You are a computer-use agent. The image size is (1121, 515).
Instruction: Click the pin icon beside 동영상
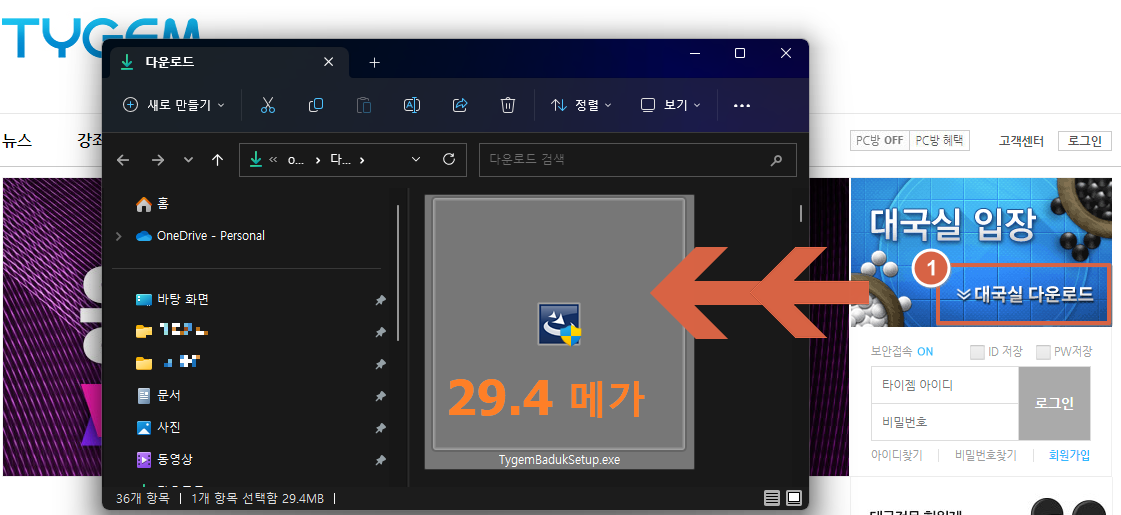(380, 460)
